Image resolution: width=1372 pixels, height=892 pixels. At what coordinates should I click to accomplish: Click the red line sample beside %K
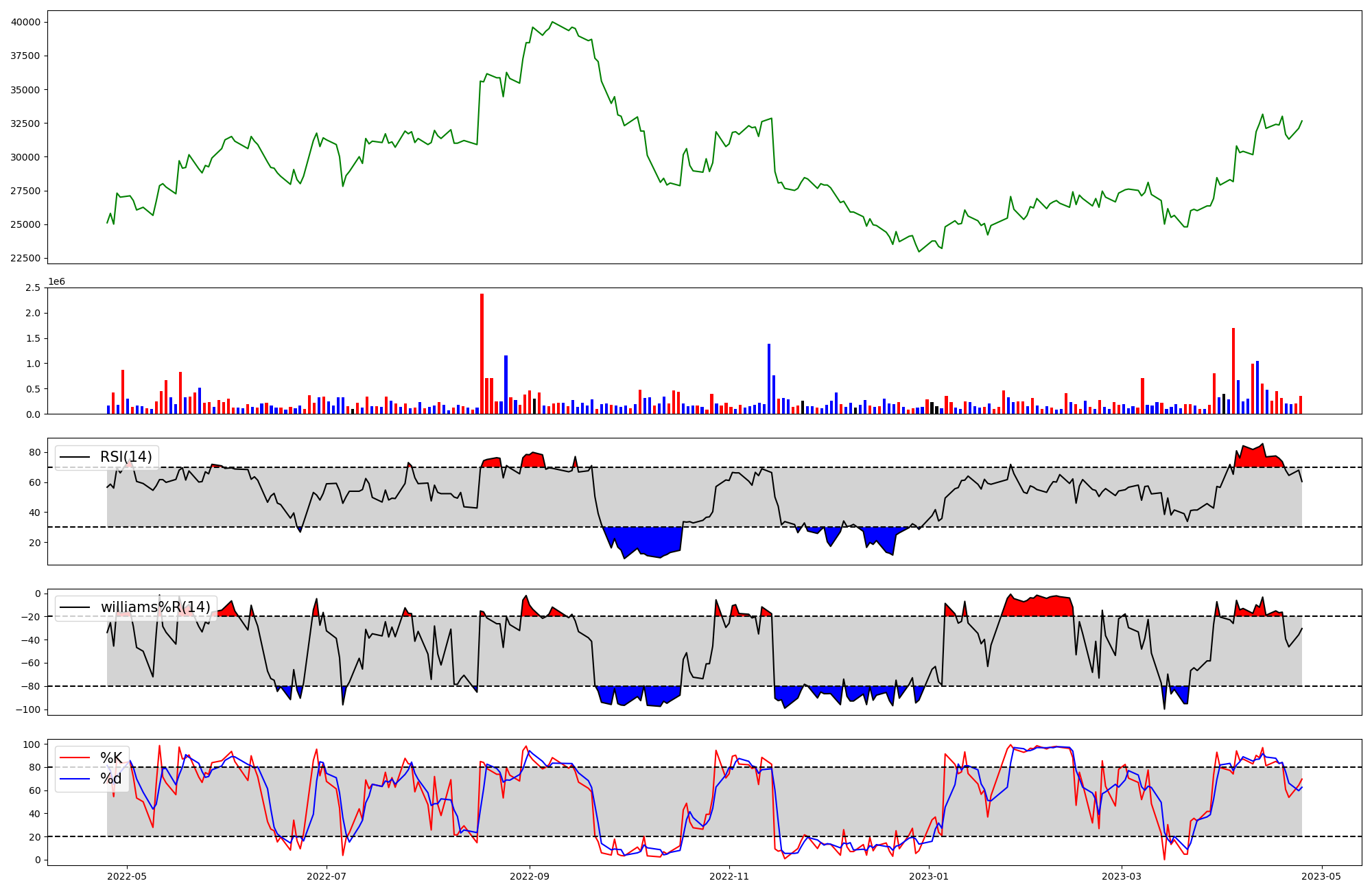[75, 758]
